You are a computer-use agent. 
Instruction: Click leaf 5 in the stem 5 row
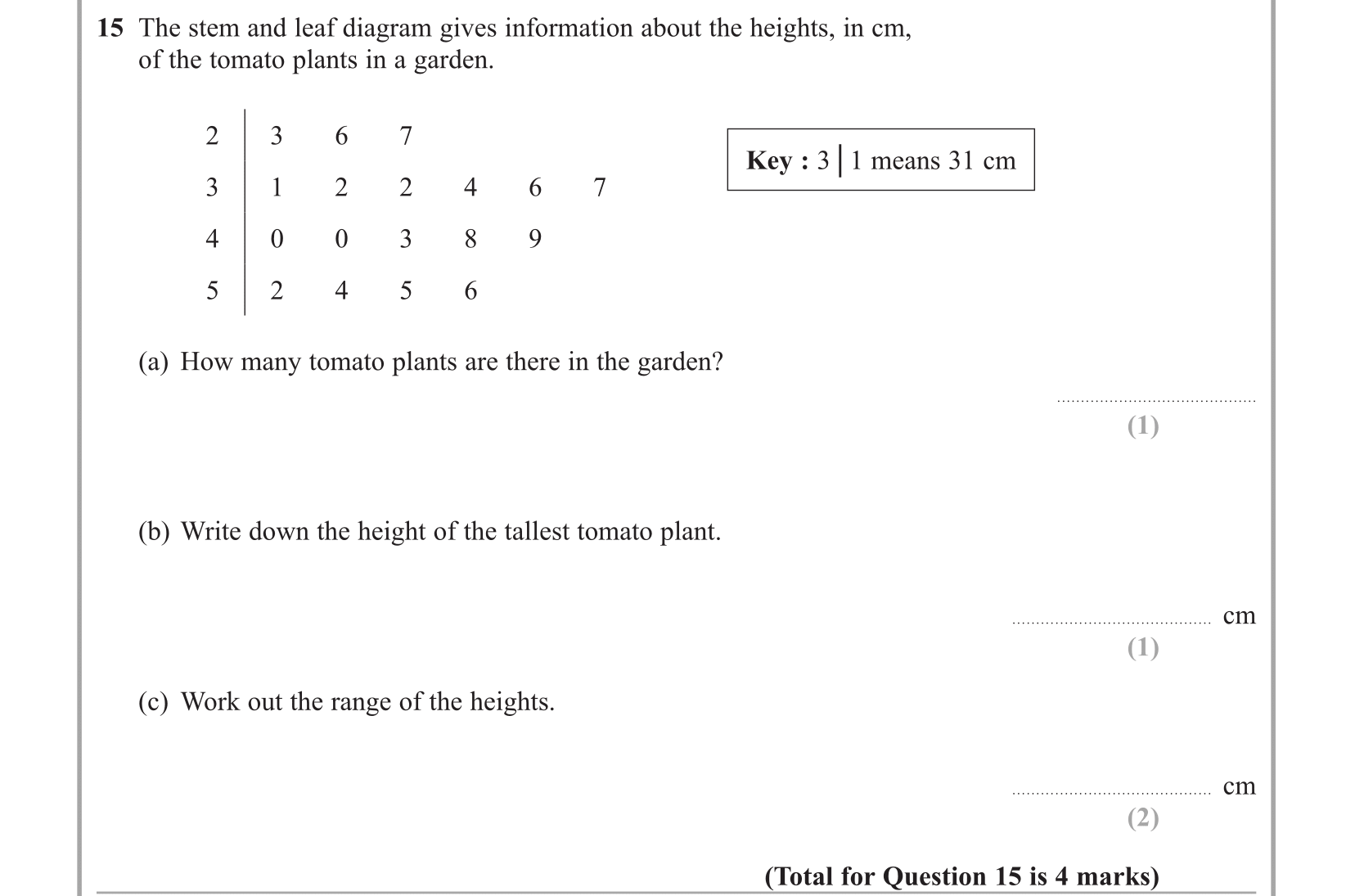click(x=406, y=290)
